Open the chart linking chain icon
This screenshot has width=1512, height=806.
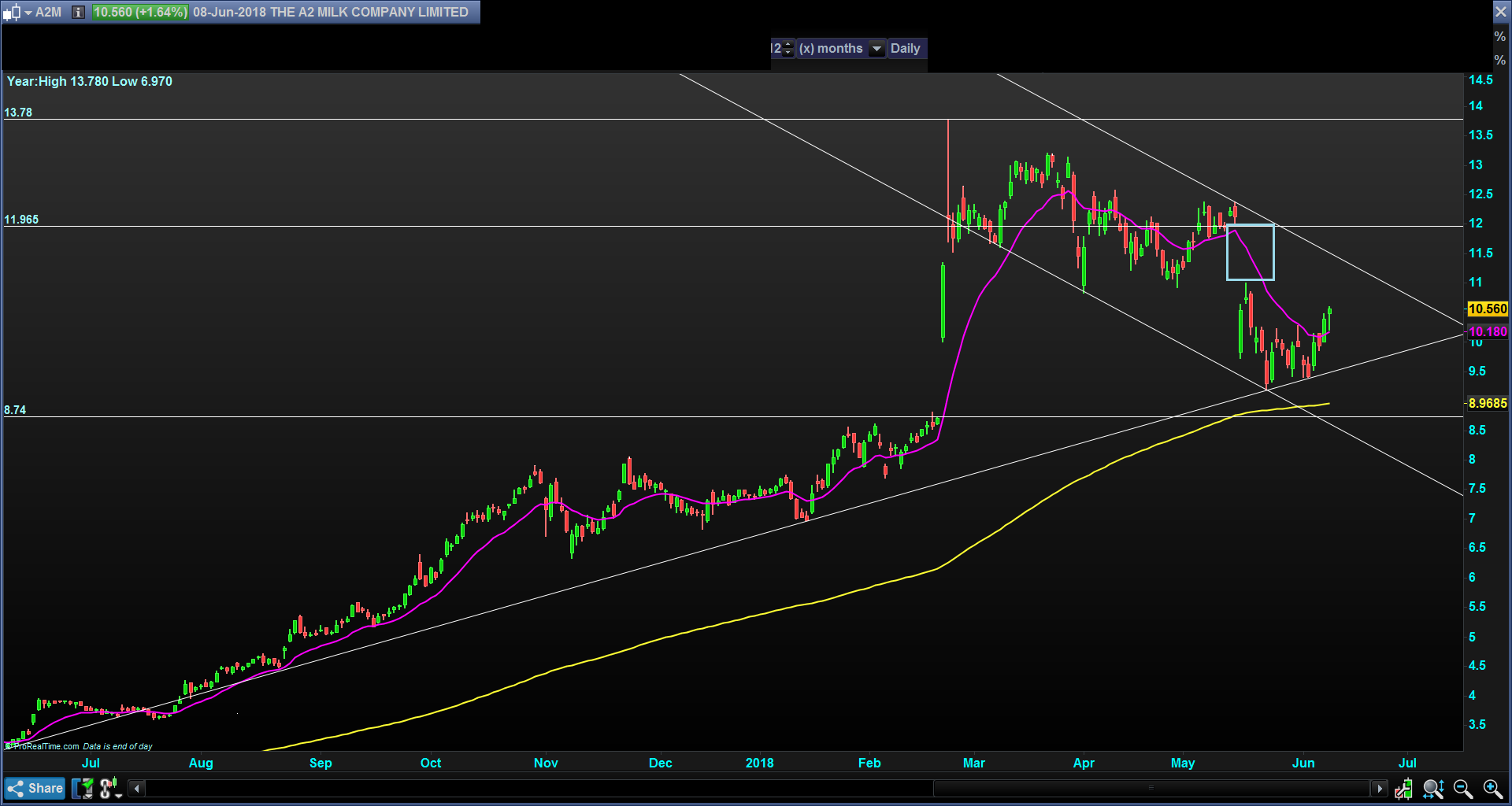pyautogui.click(x=107, y=788)
